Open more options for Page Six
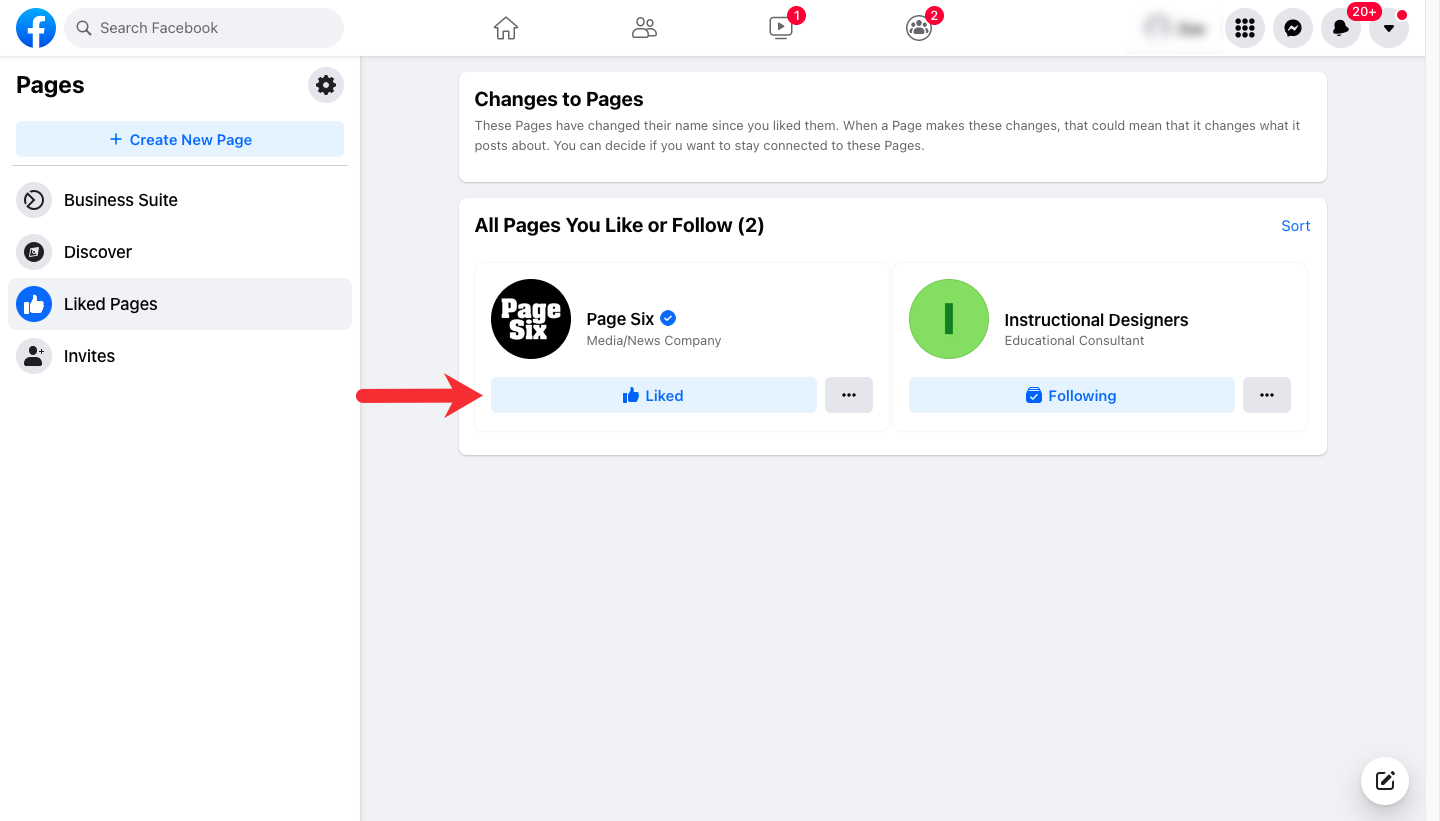This screenshot has height=821, width=1440. pyautogui.click(x=849, y=395)
